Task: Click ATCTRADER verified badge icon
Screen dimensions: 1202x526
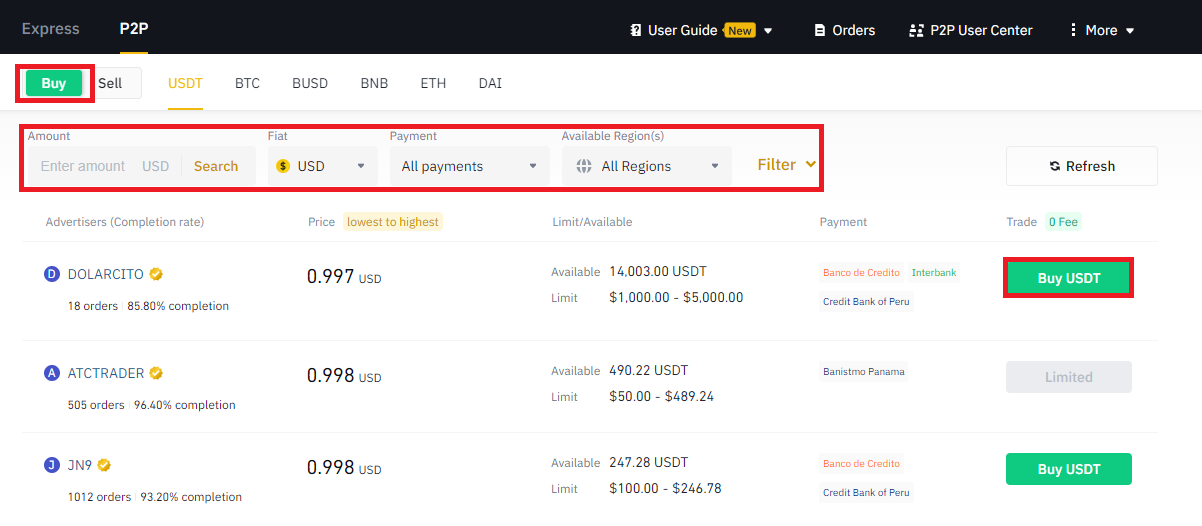Action: coord(156,373)
